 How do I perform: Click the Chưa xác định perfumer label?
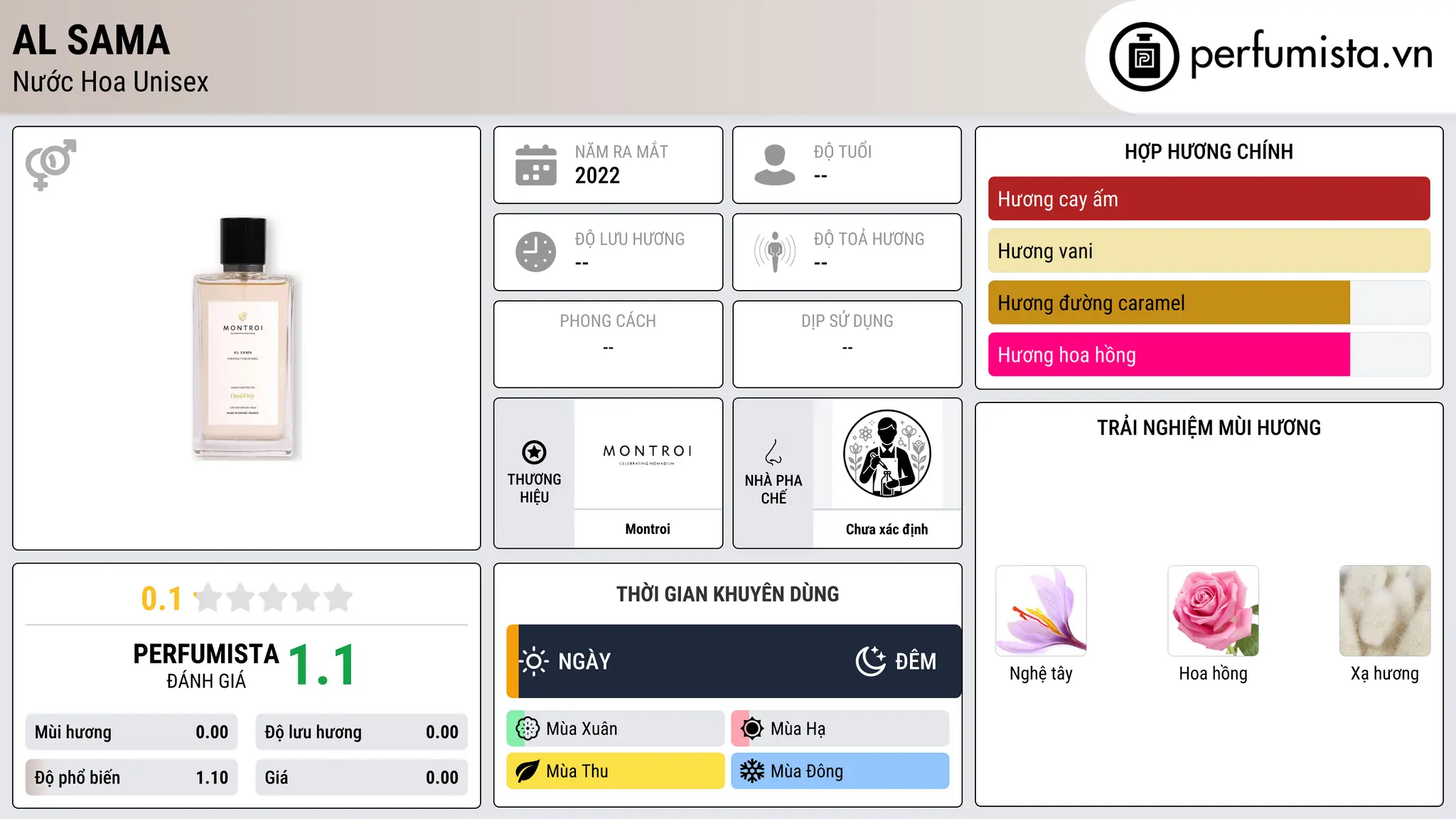[x=887, y=530]
